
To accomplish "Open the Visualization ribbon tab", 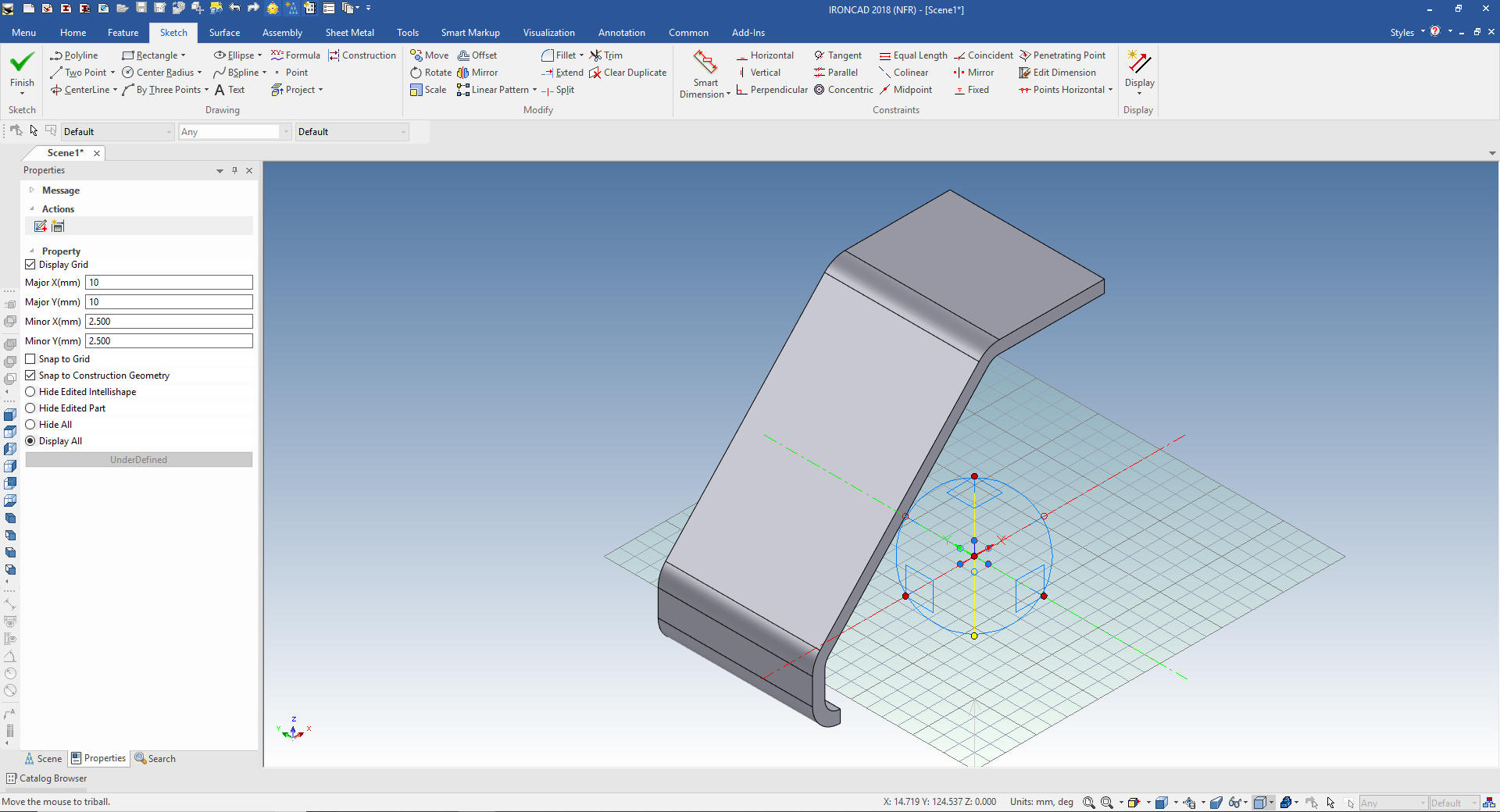I will click(x=548, y=33).
